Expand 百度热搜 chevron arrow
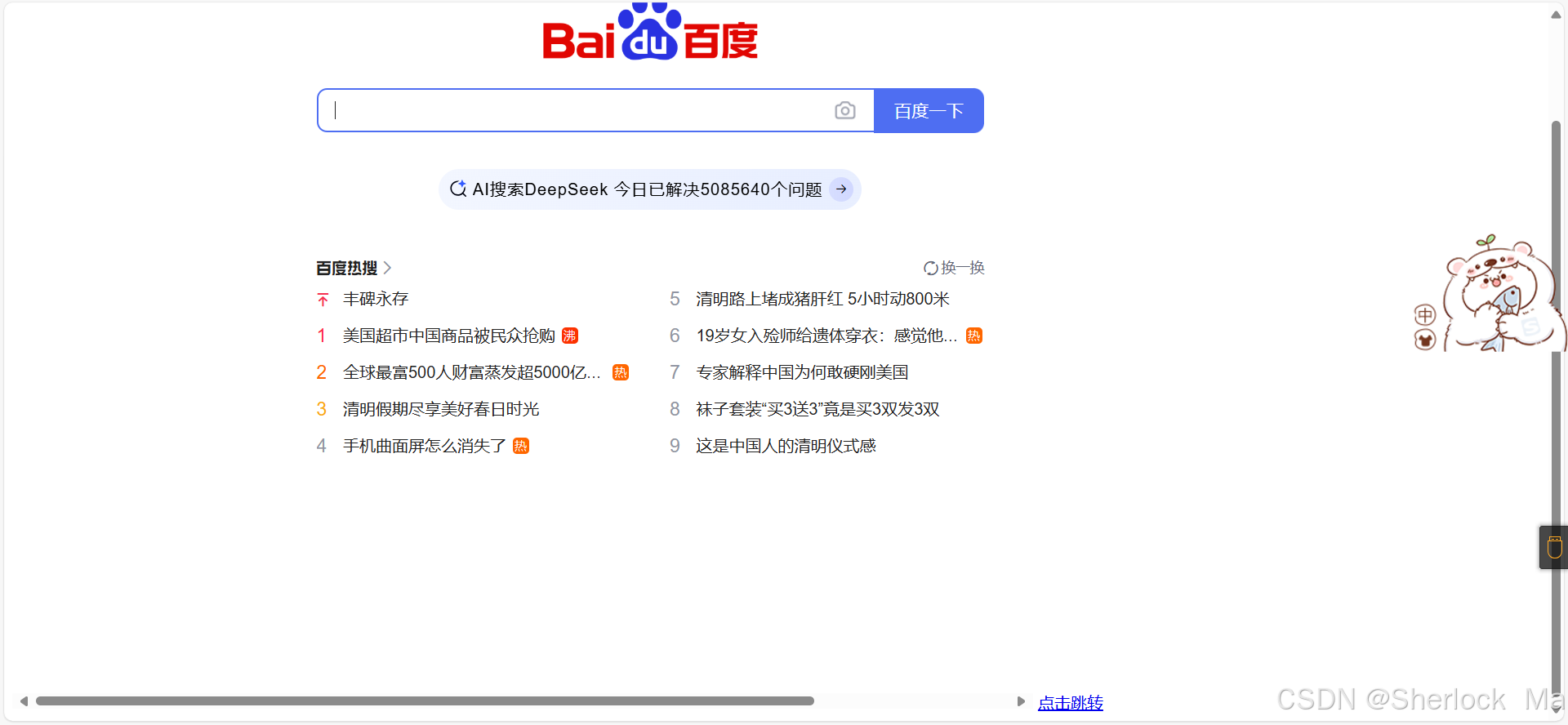The width and height of the screenshot is (1568, 725). (x=388, y=268)
